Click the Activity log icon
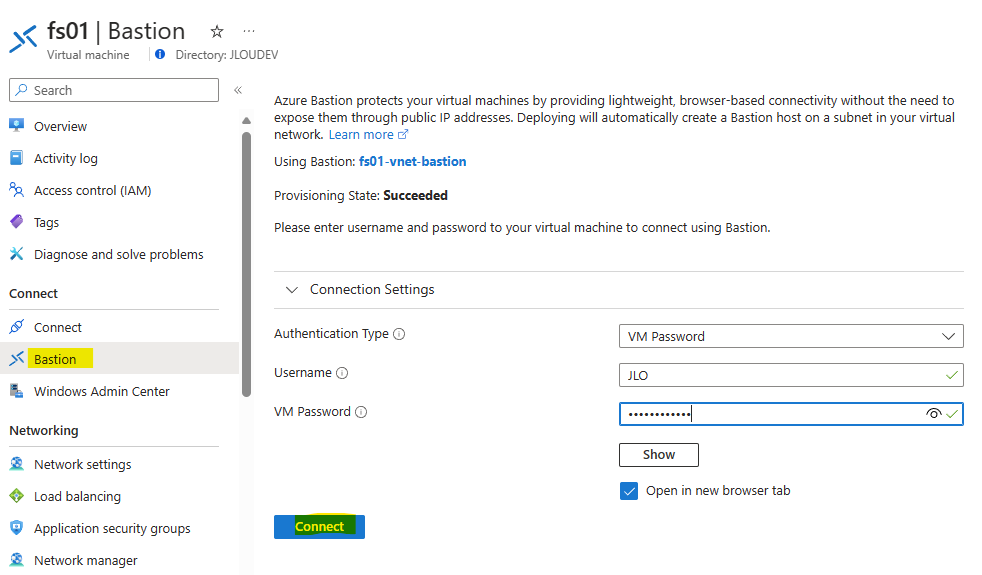This screenshot has height=575, width=982. [17, 158]
